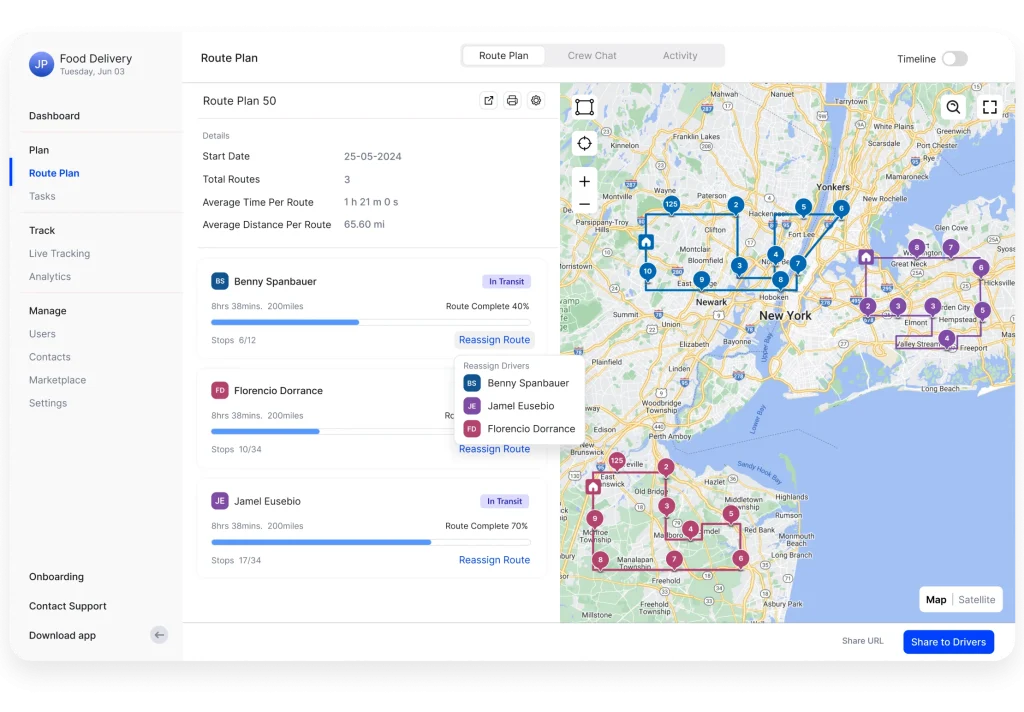Select purple stop marker 4

click(x=947, y=338)
